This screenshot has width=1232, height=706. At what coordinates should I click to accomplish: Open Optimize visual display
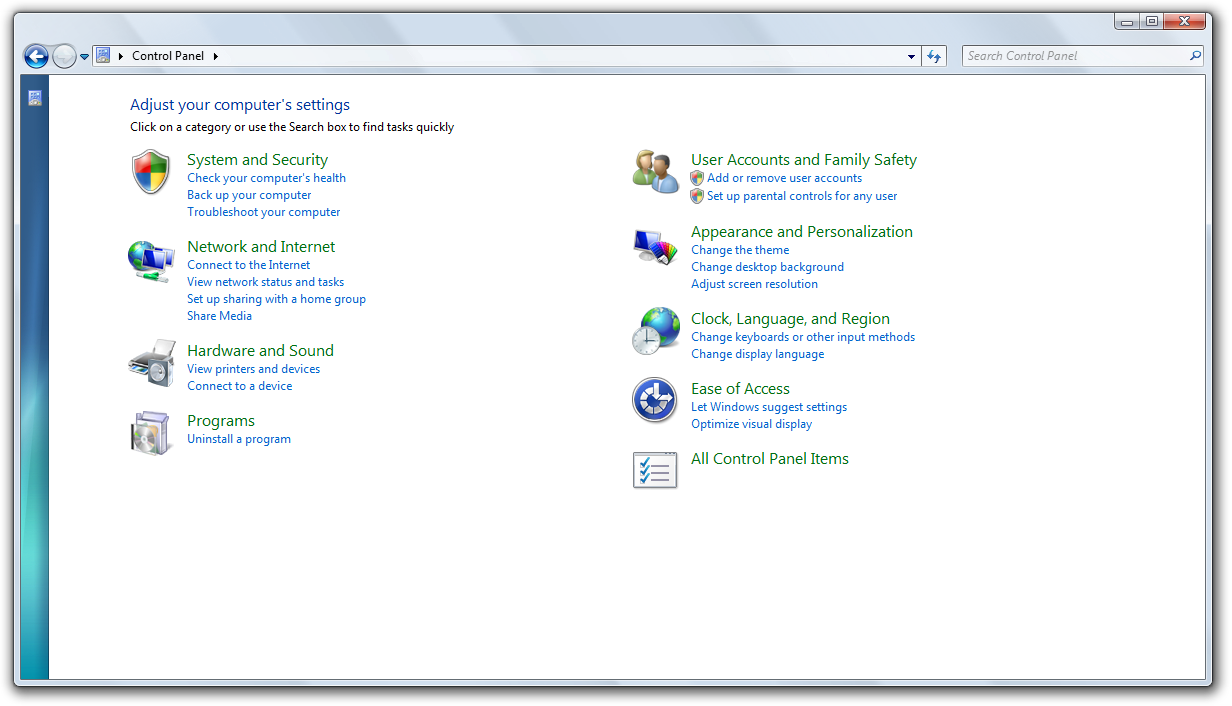point(751,424)
